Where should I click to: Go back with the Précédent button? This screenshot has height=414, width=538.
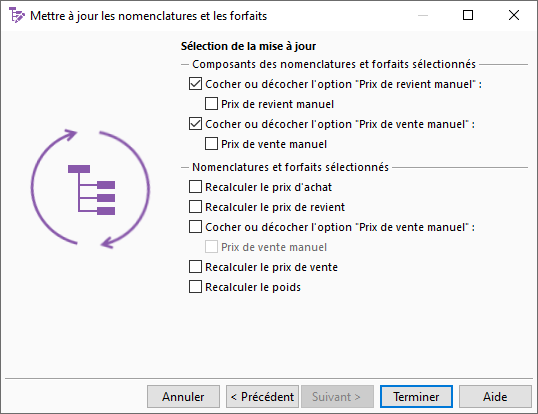tap(262, 397)
